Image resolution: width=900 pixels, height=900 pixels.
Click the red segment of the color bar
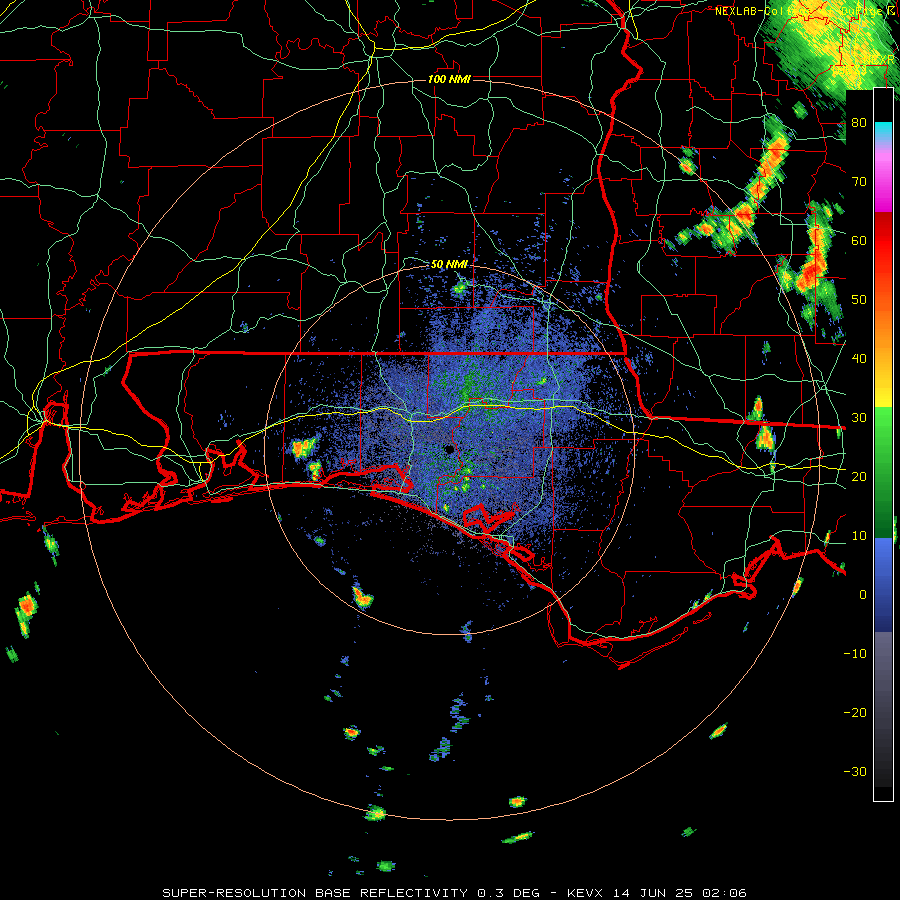click(x=883, y=243)
